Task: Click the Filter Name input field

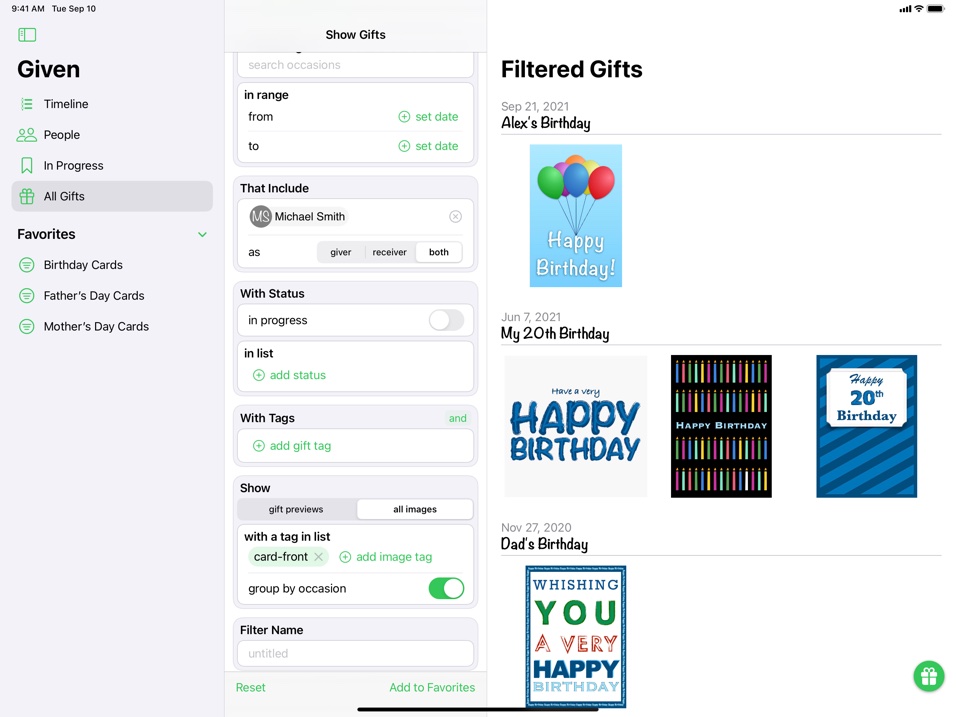Action: 355,654
